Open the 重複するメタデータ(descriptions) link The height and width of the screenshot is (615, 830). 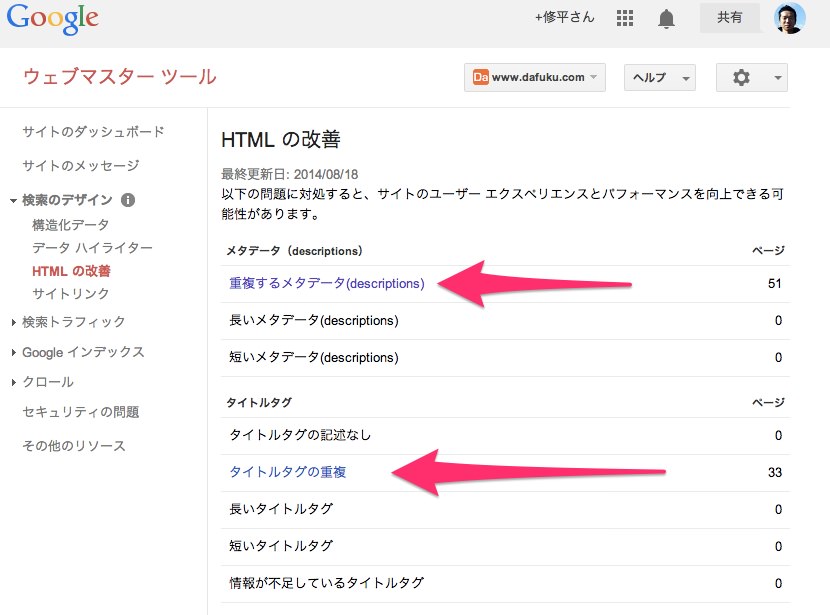(327, 283)
